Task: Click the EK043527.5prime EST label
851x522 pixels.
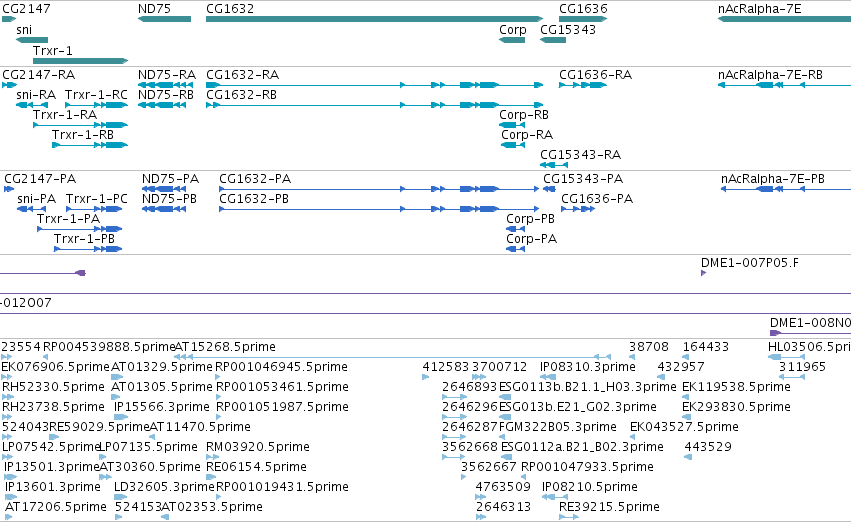Action: coord(684,427)
